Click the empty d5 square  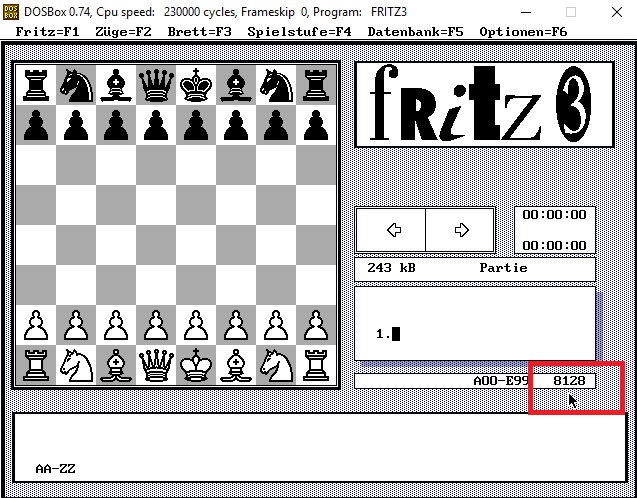click(x=156, y=205)
